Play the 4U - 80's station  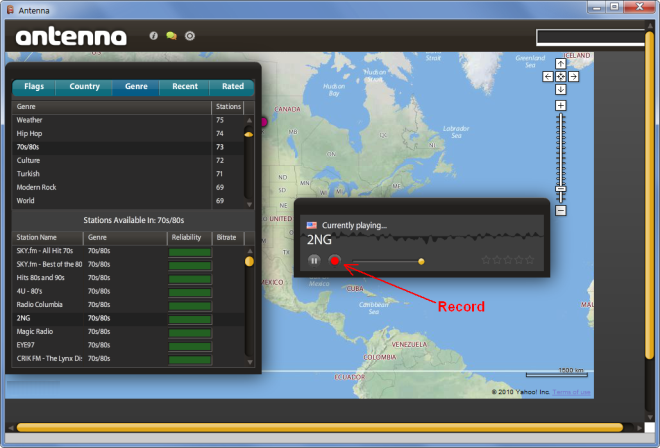128,291
